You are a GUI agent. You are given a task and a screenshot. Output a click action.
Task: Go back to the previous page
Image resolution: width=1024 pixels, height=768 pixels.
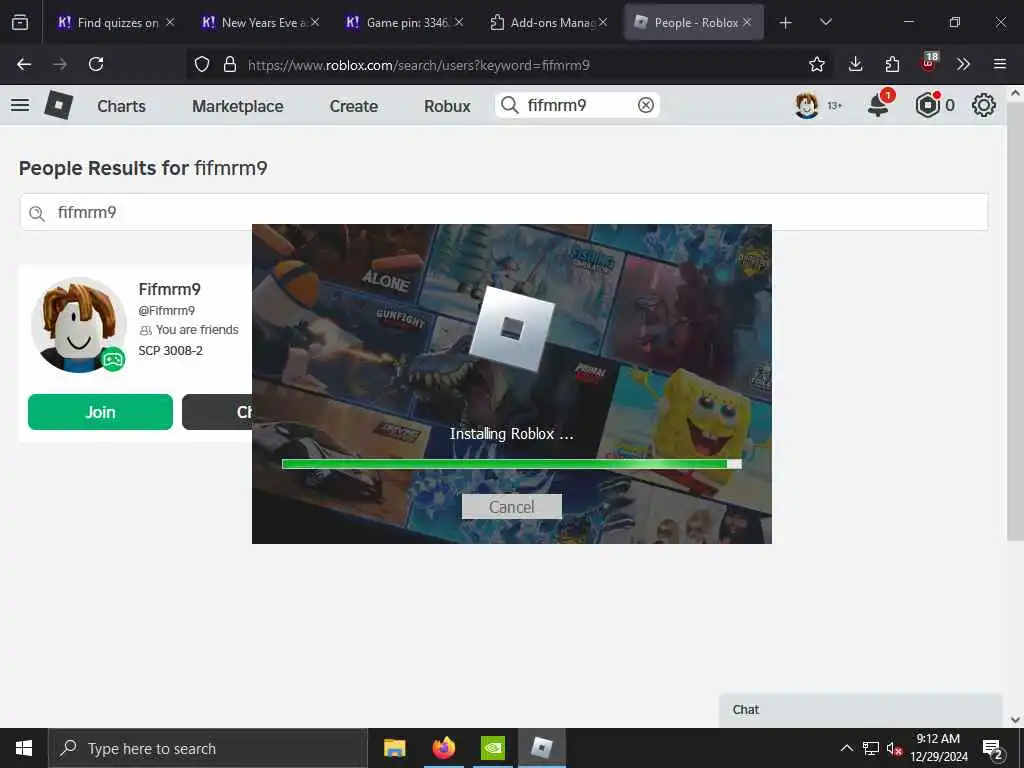(24, 64)
